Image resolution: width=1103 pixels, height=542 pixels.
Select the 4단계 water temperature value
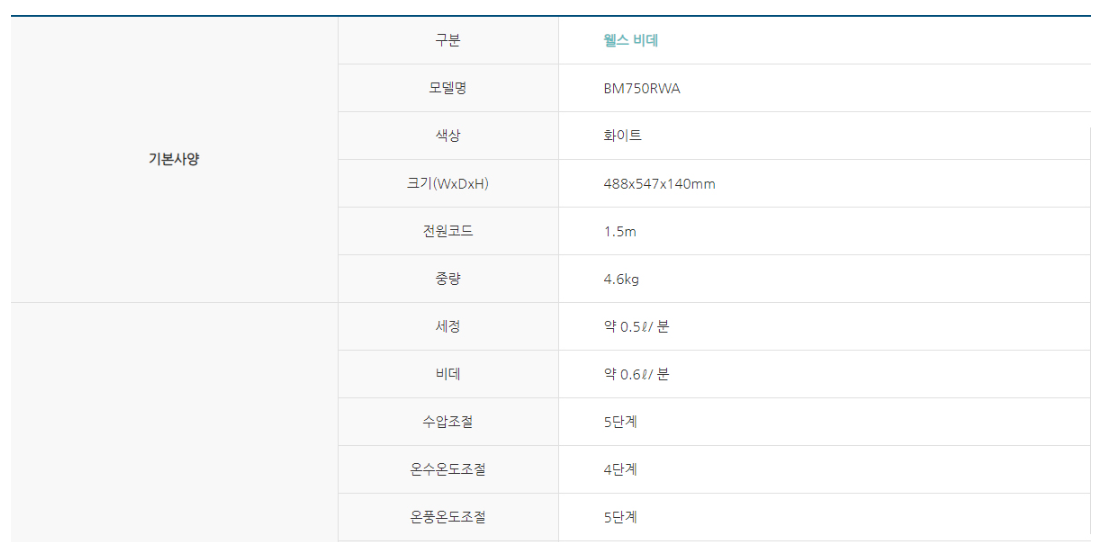click(x=620, y=469)
